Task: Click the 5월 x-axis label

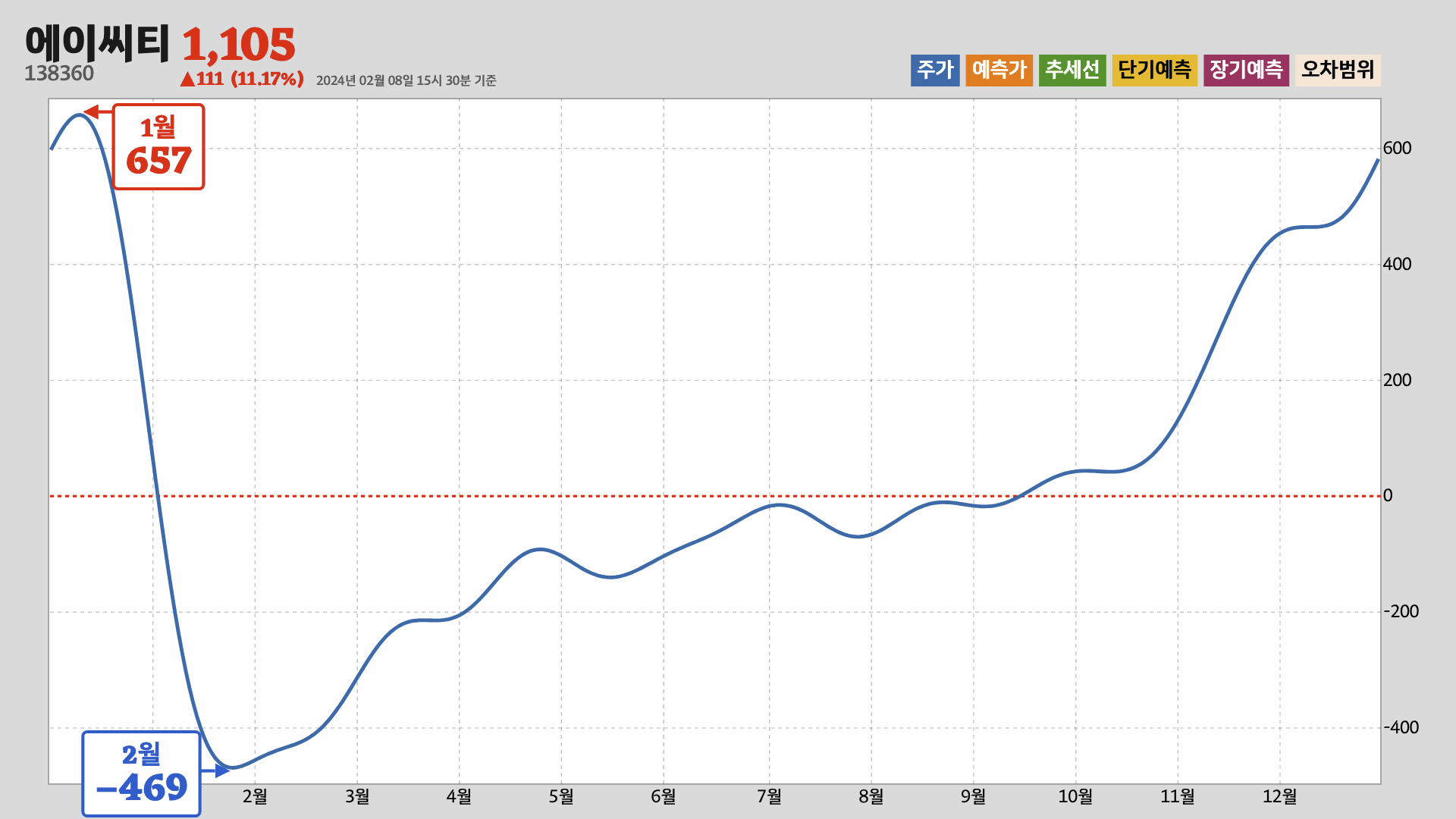Action: click(561, 796)
